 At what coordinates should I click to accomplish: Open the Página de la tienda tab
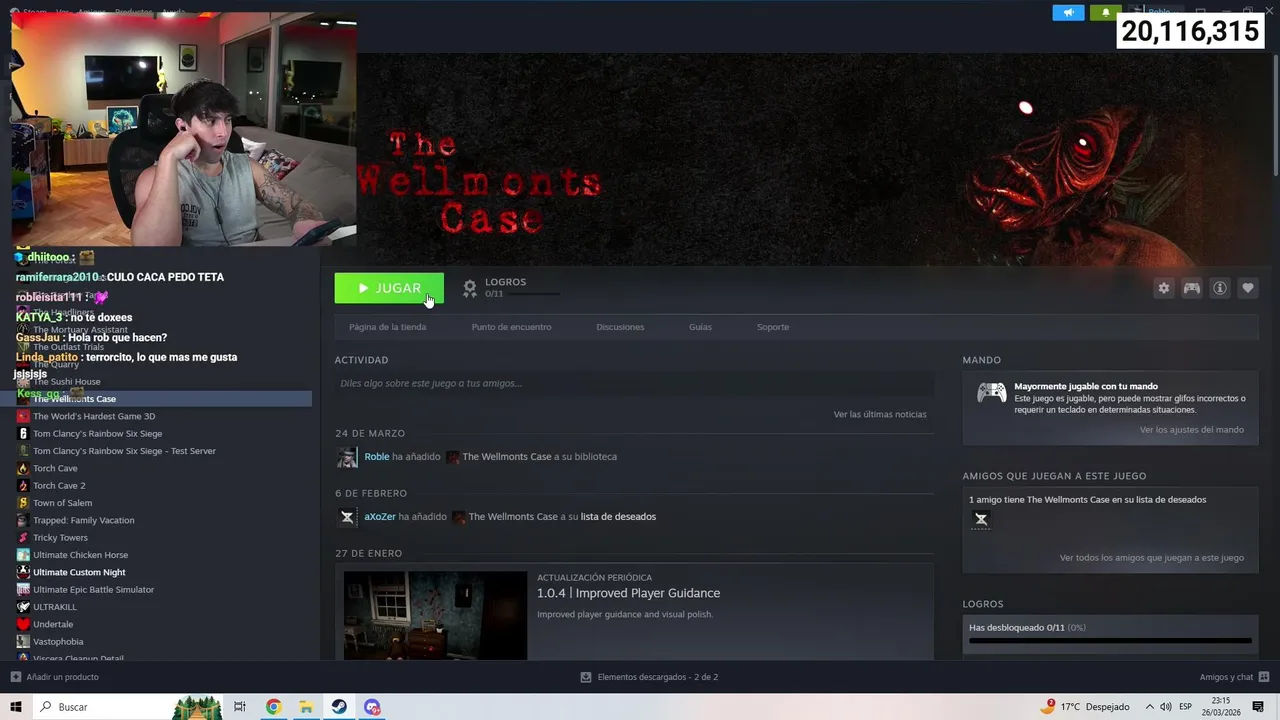pos(387,327)
